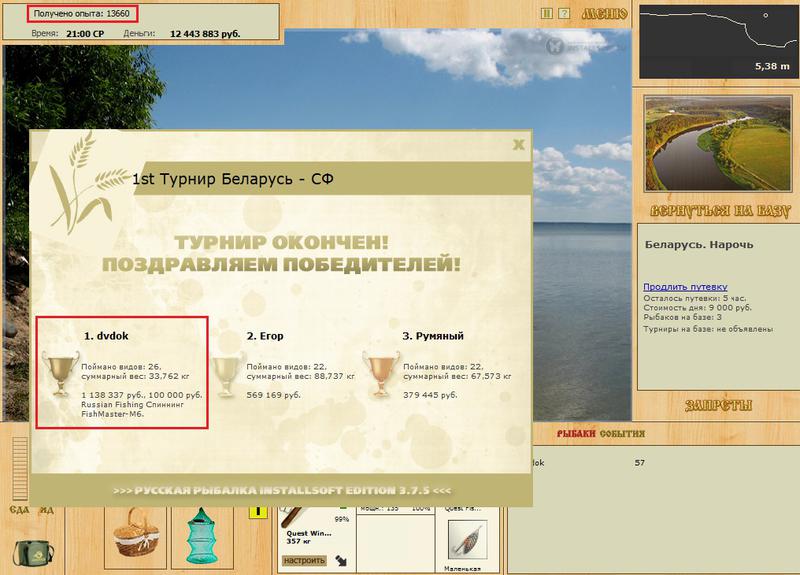Click the third place name 3. Румяный
This screenshot has width=800, height=575.
pyautogui.click(x=433, y=336)
